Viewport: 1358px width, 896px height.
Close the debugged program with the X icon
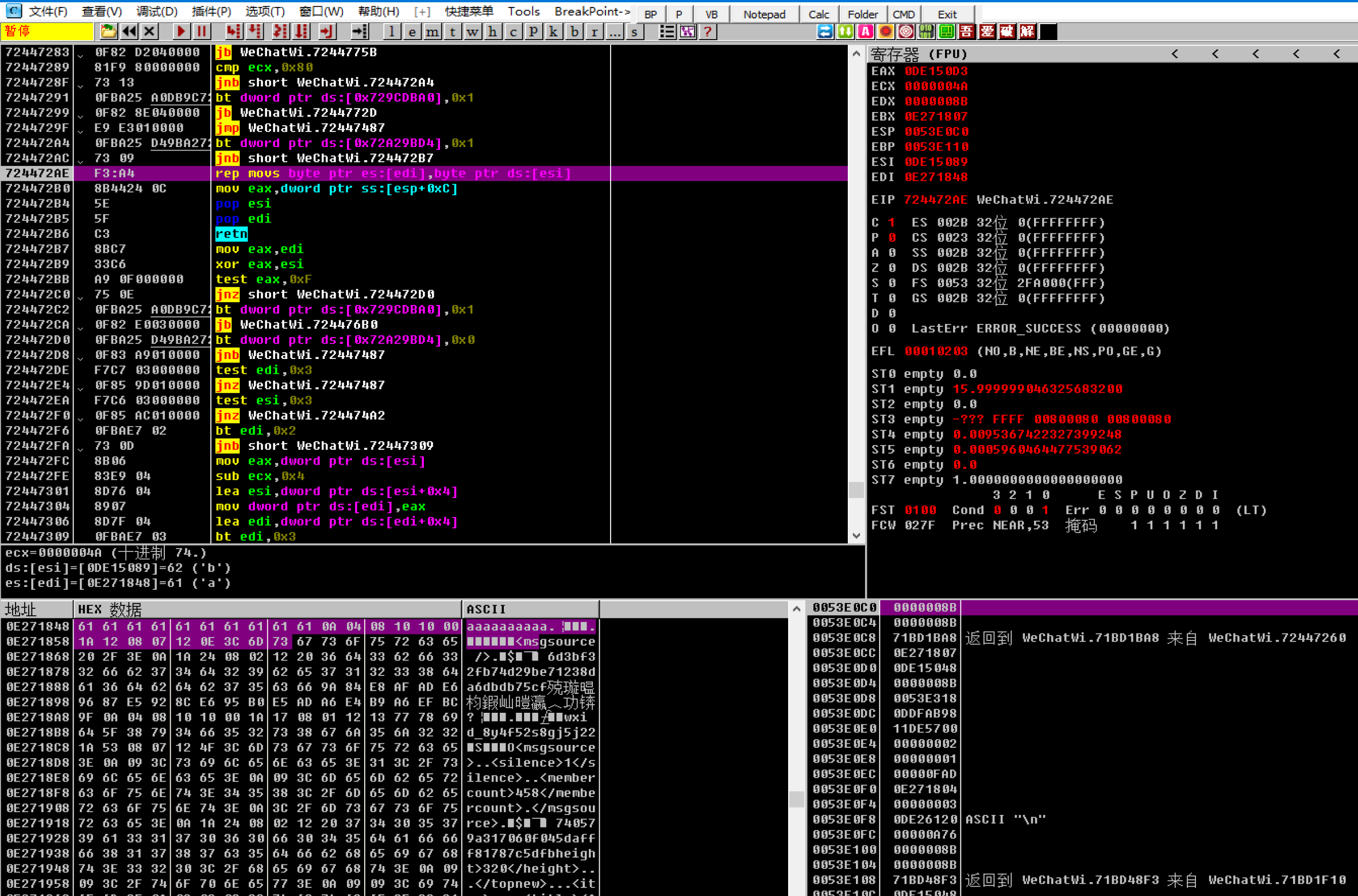coord(149,32)
